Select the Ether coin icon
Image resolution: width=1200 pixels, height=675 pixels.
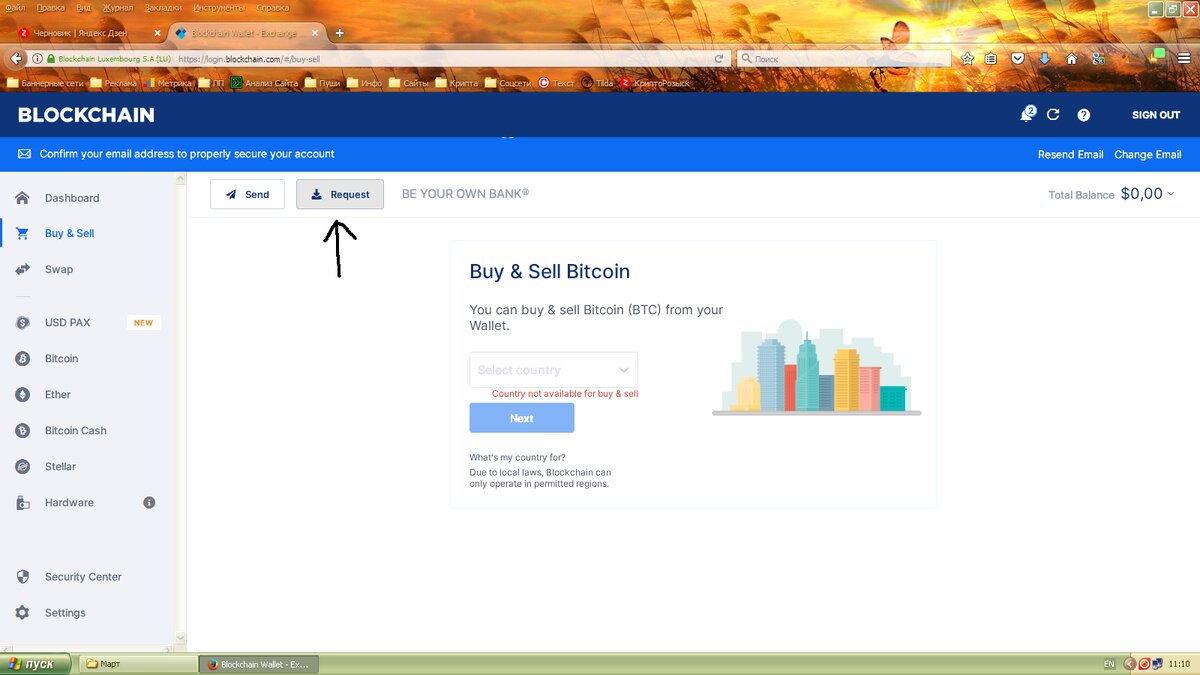22,395
